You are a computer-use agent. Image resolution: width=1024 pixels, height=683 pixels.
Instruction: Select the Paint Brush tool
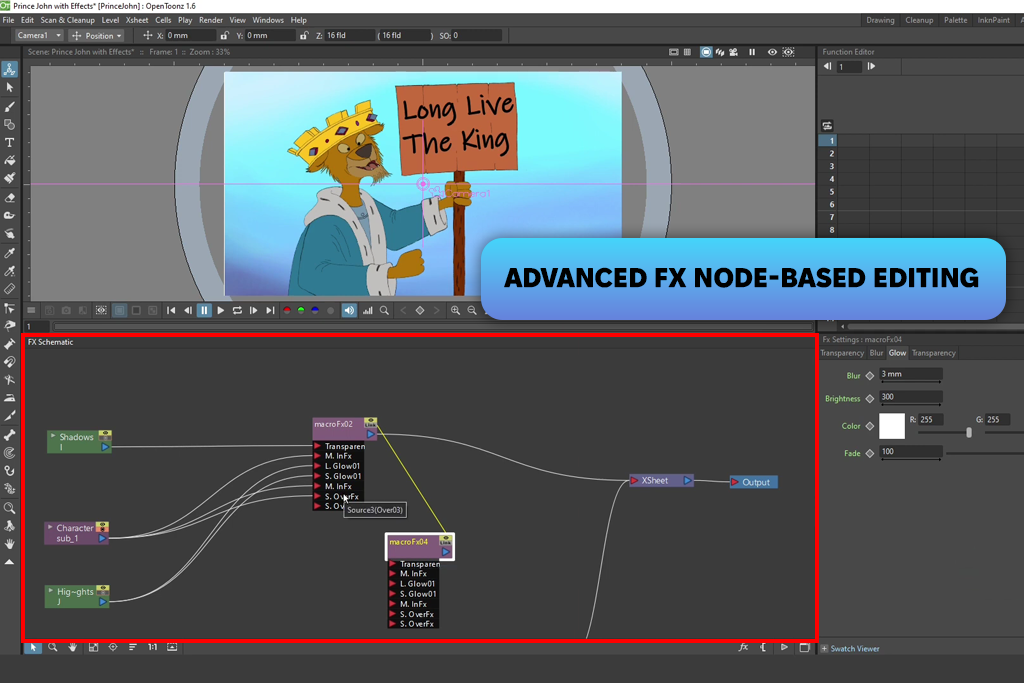pos(10,178)
